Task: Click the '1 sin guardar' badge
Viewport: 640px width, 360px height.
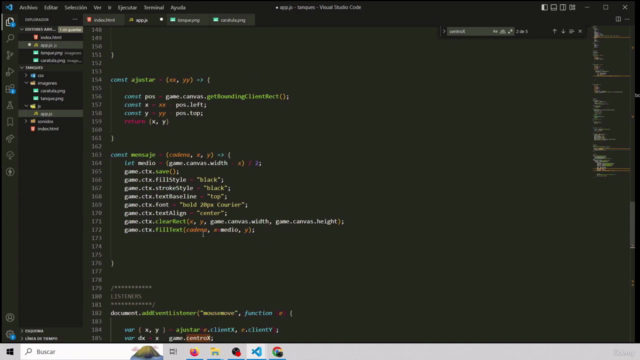Action: tap(70, 29)
